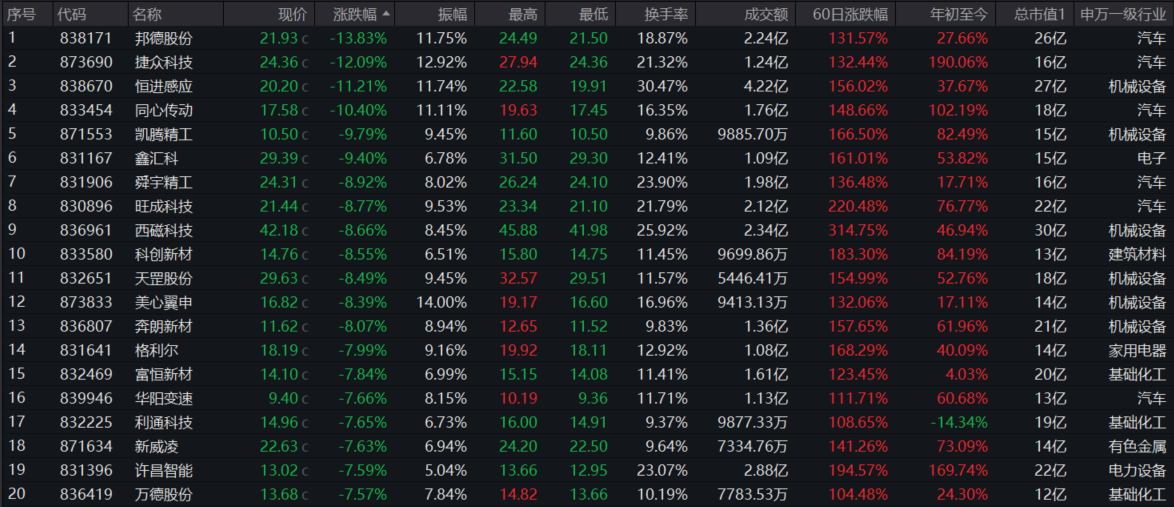Viewport: 1174px width, 507px height.
Task: Select stock name 凯腾精工
Action: (164, 134)
